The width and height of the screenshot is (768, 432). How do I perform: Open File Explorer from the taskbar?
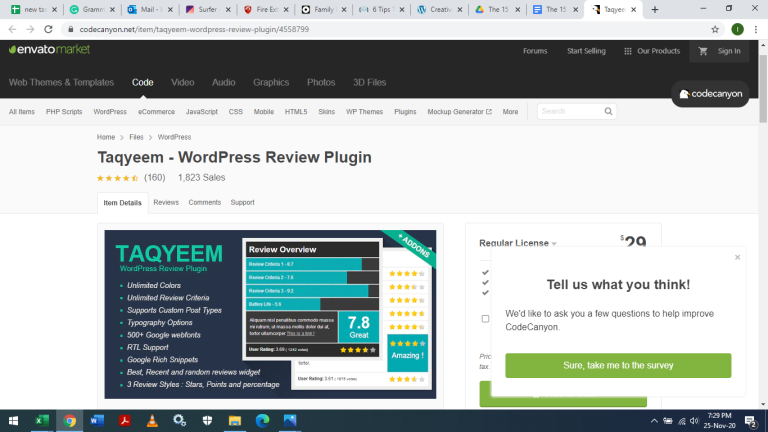(x=235, y=421)
